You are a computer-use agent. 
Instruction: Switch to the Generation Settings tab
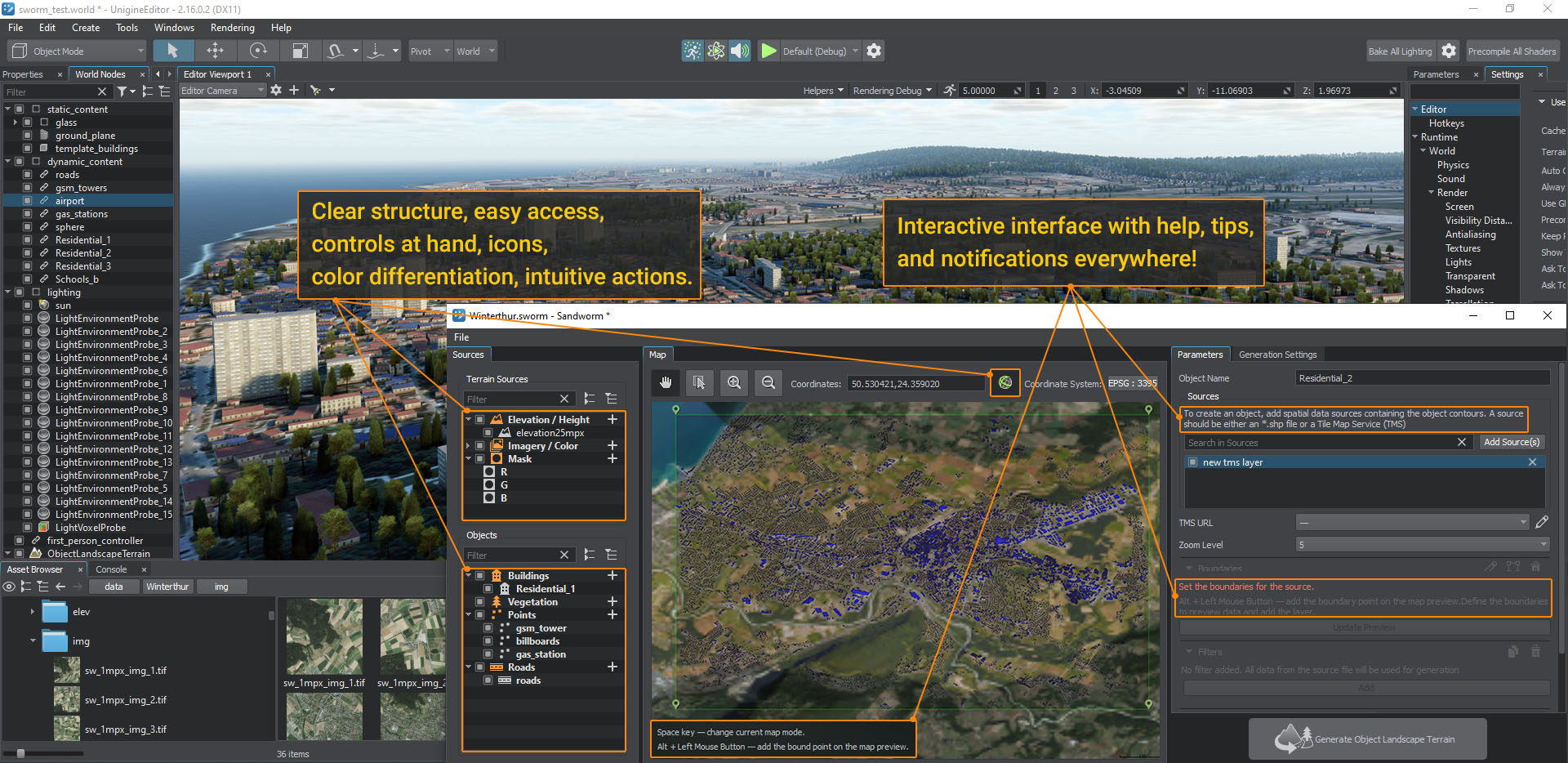point(1277,355)
